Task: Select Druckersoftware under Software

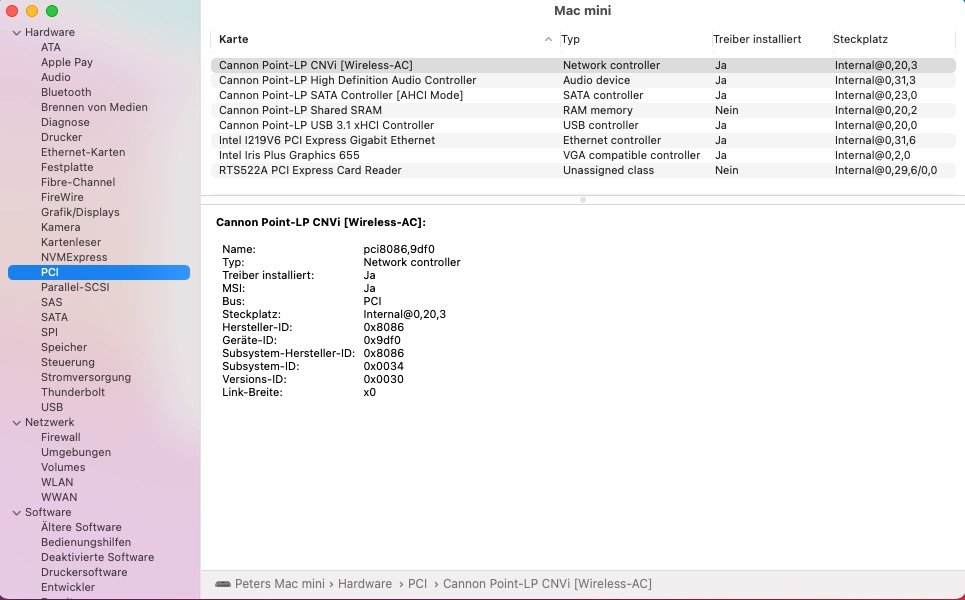Action: (x=84, y=572)
